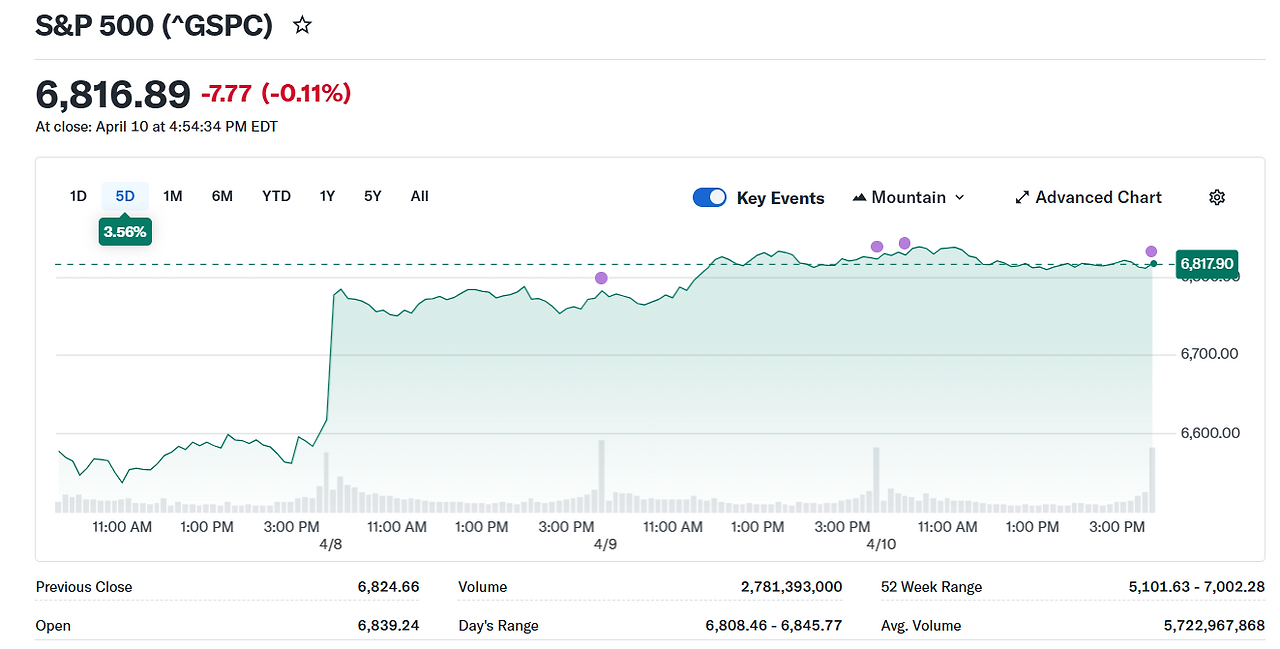
Task: Select the 1Y range tab
Action: [x=327, y=196]
